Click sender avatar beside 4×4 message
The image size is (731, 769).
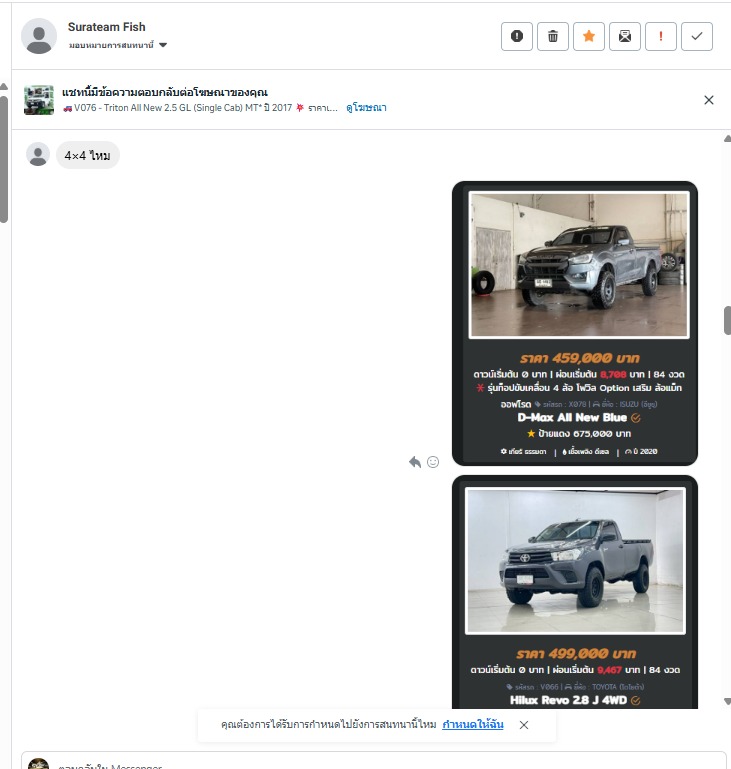coord(38,154)
